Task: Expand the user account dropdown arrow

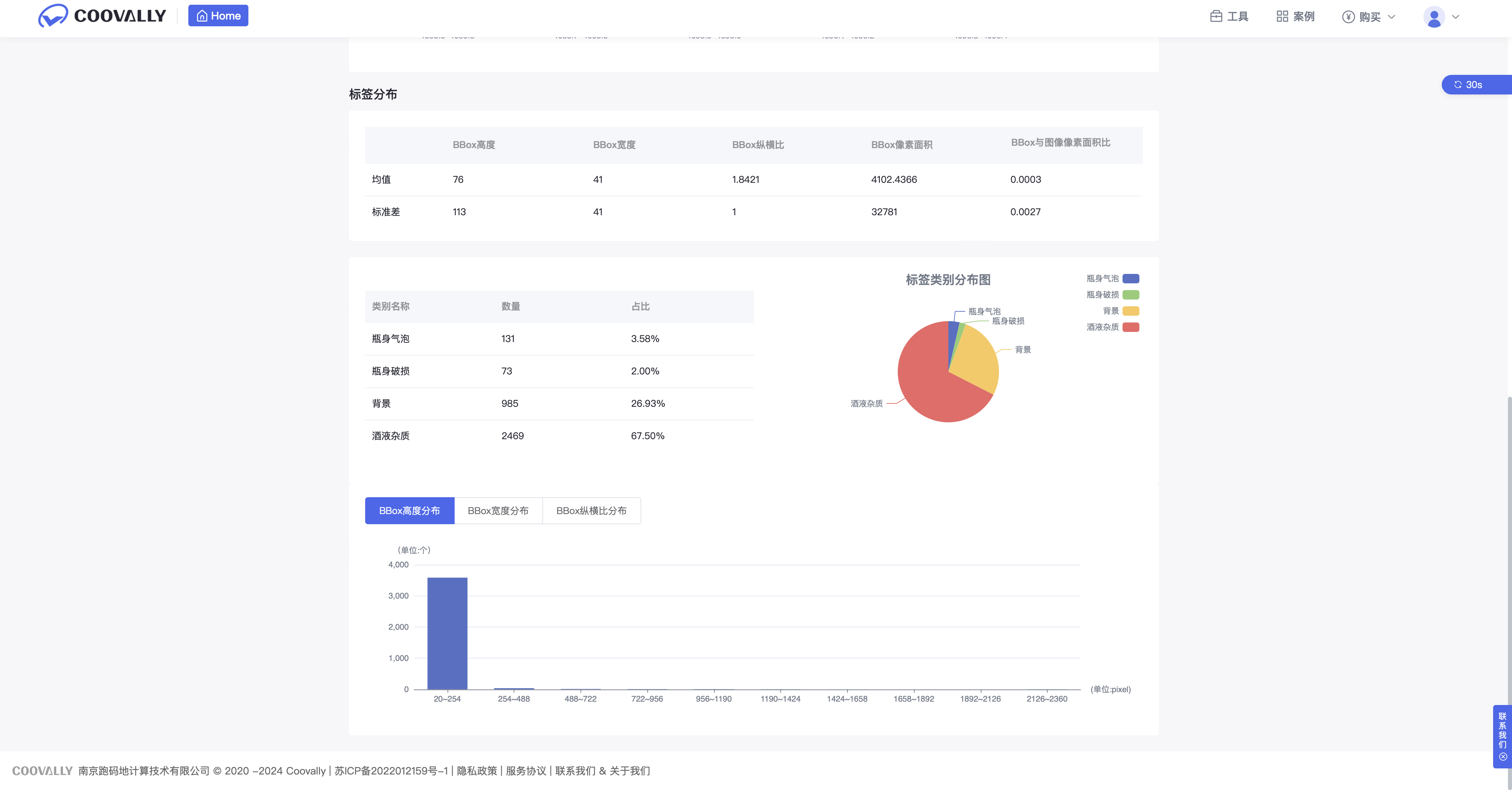Action: click(1456, 17)
